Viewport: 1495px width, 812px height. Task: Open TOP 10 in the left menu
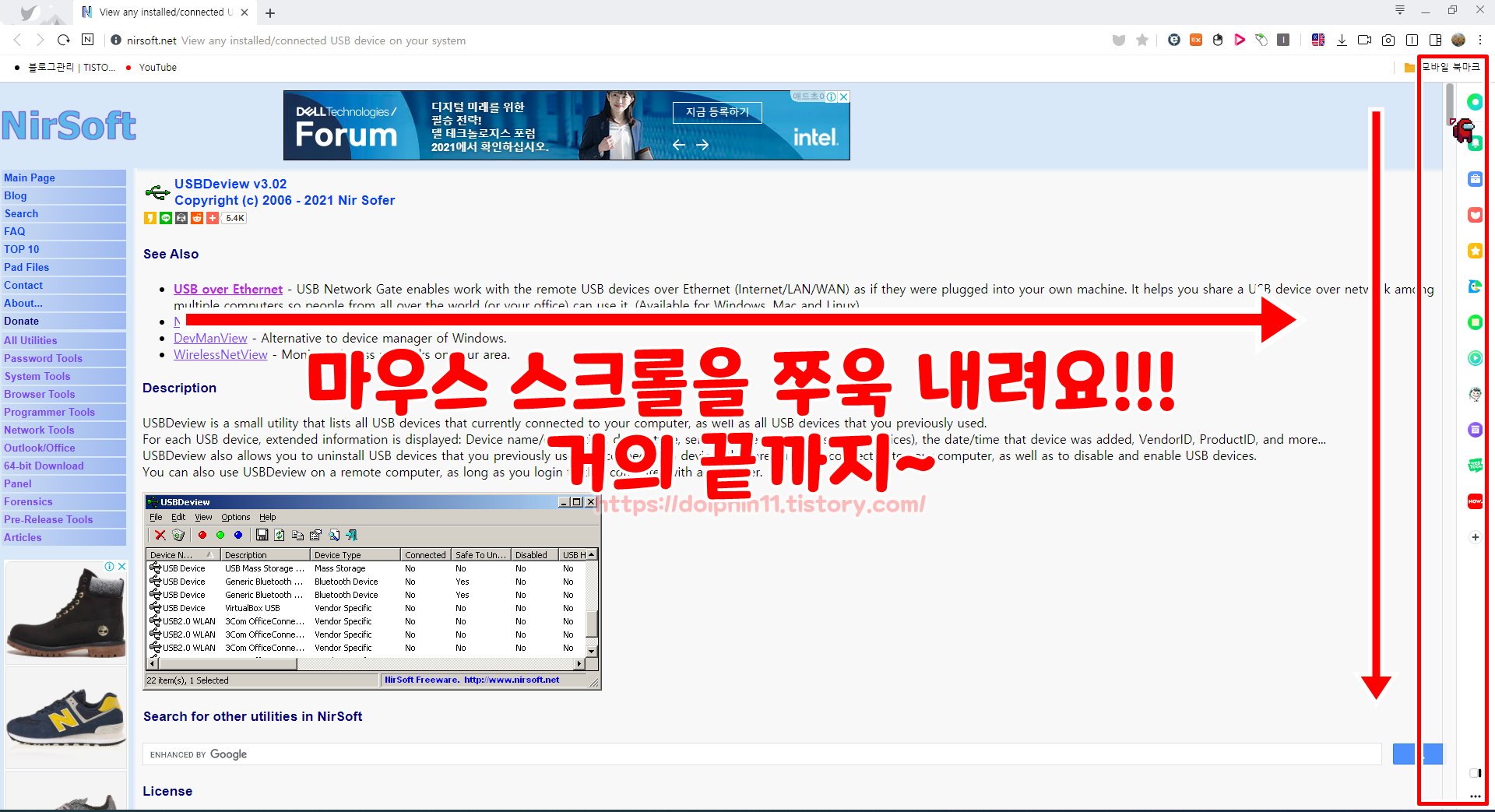tap(64, 249)
